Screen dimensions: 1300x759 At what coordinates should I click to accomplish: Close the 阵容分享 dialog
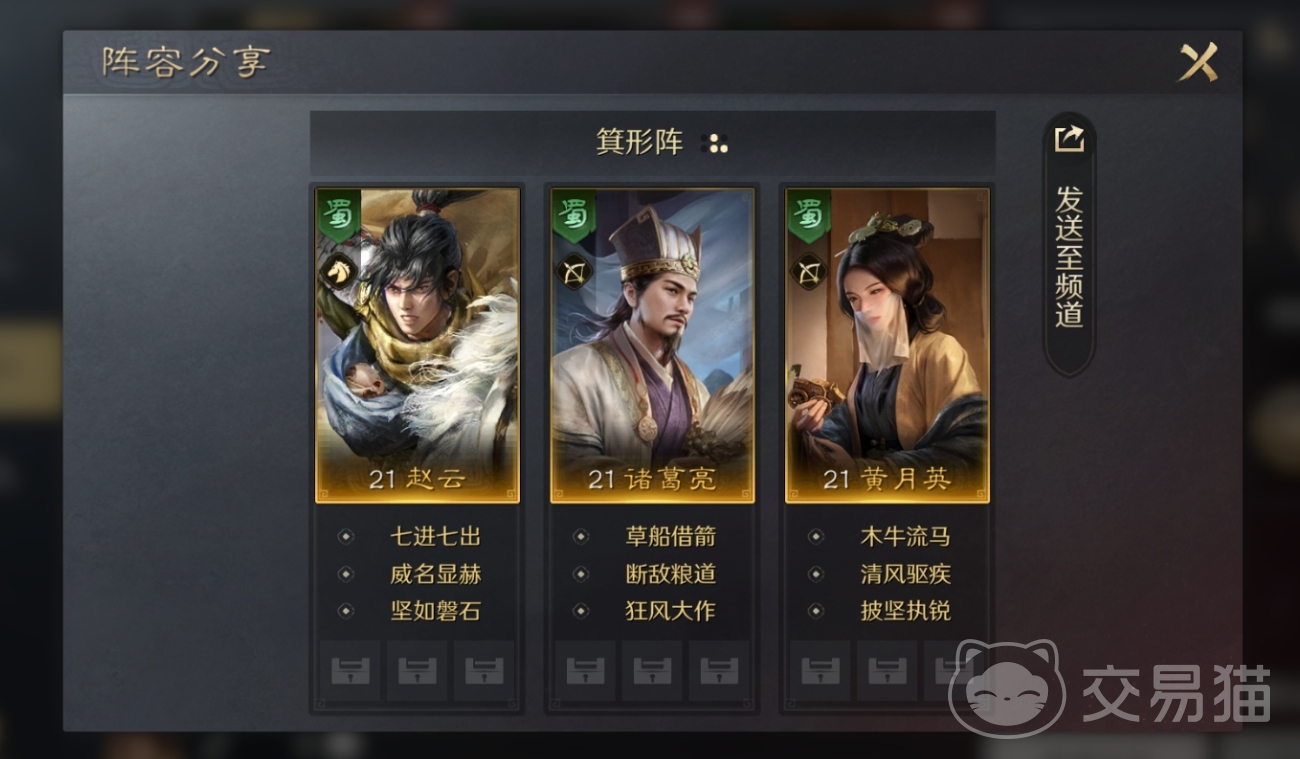[x=1197, y=63]
